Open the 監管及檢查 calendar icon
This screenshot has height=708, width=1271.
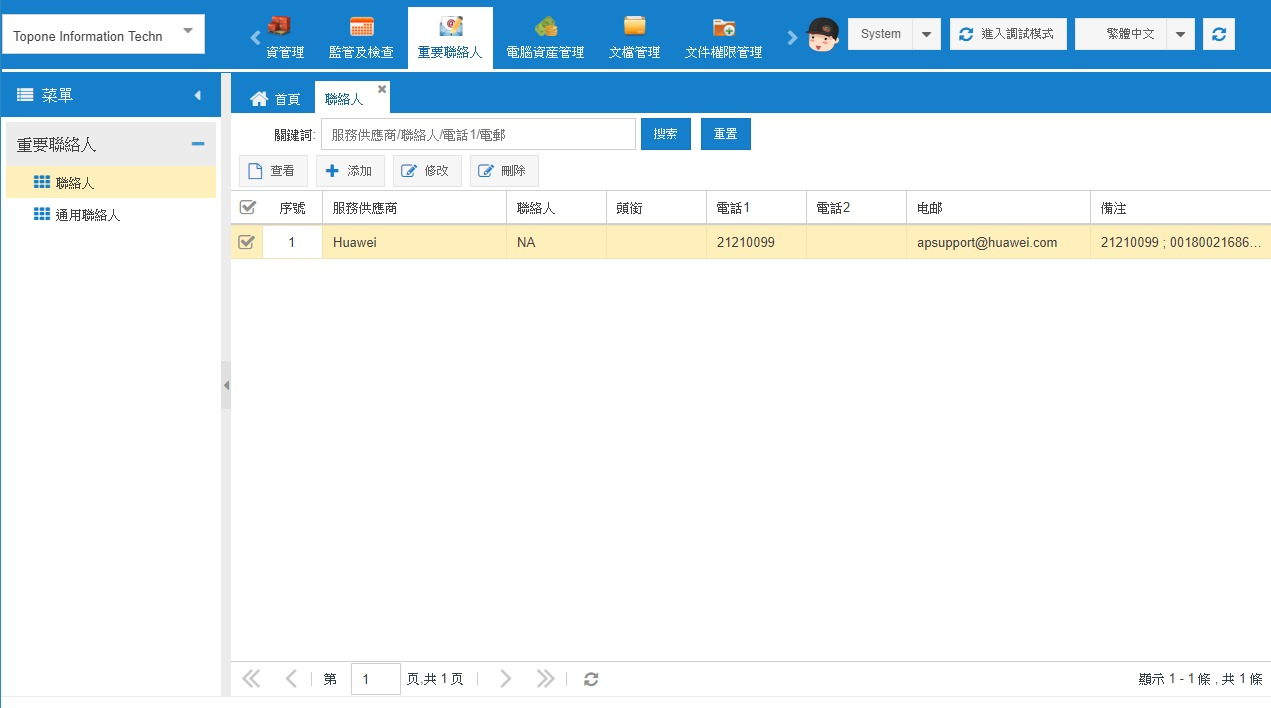point(361,27)
